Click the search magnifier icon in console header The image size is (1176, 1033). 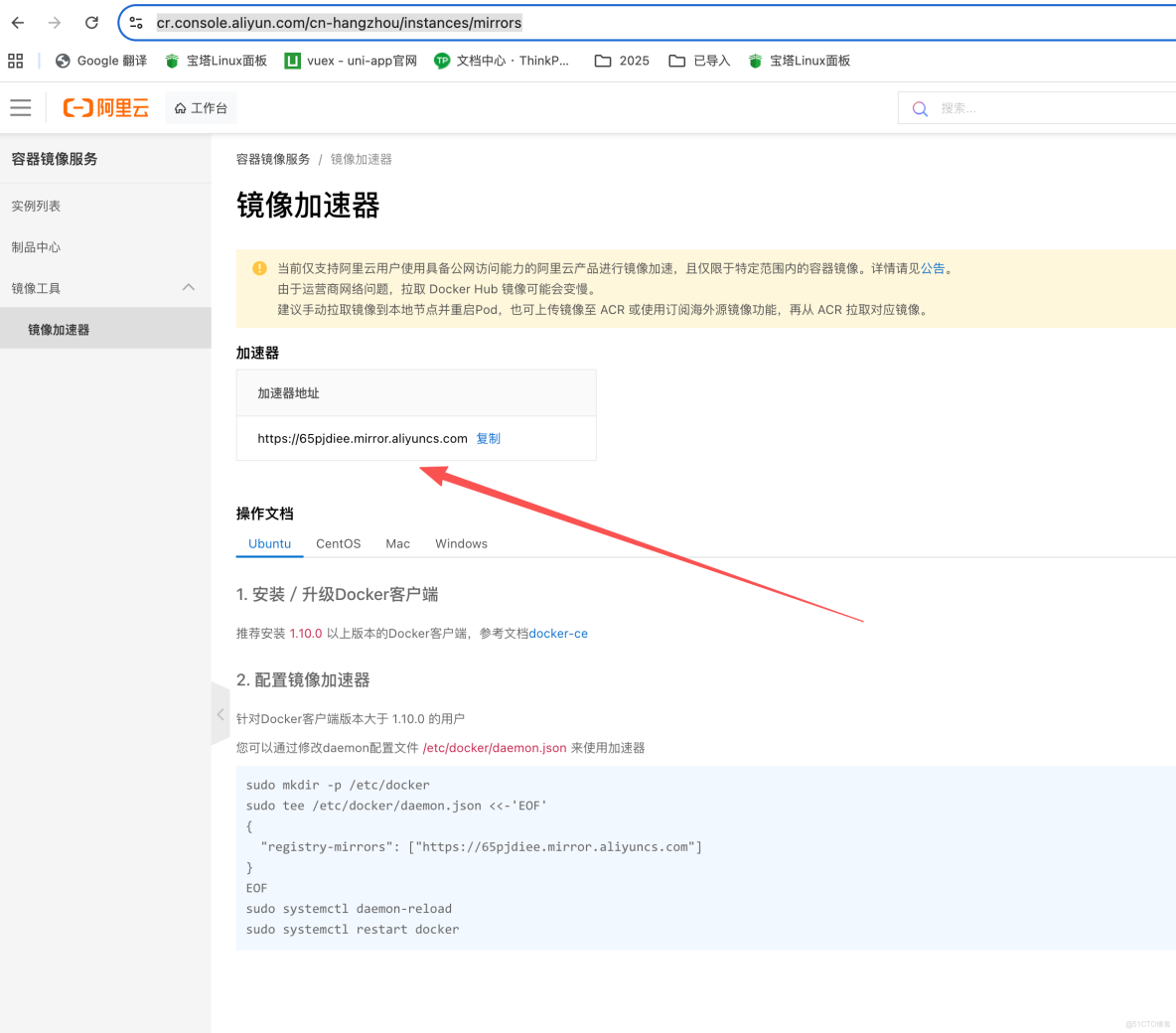pyautogui.click(x=919, y=107)
